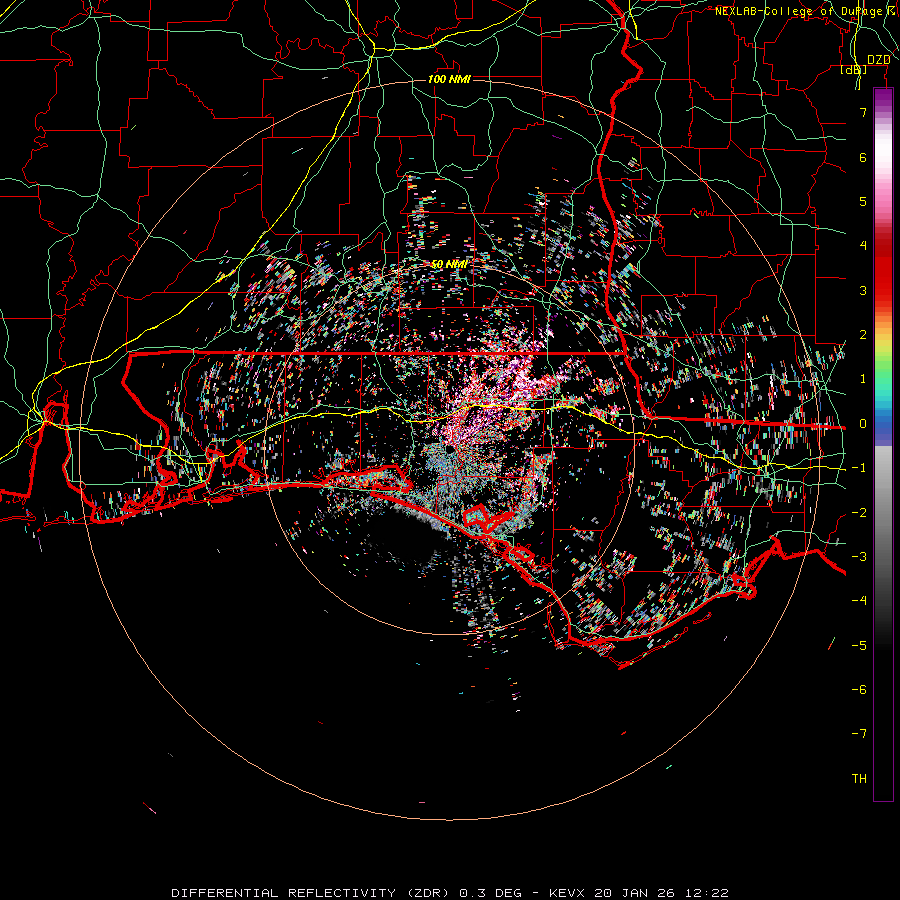The image size is (900, 900).
Task: Click the -5 value on color scale
Action: [859, 646]
